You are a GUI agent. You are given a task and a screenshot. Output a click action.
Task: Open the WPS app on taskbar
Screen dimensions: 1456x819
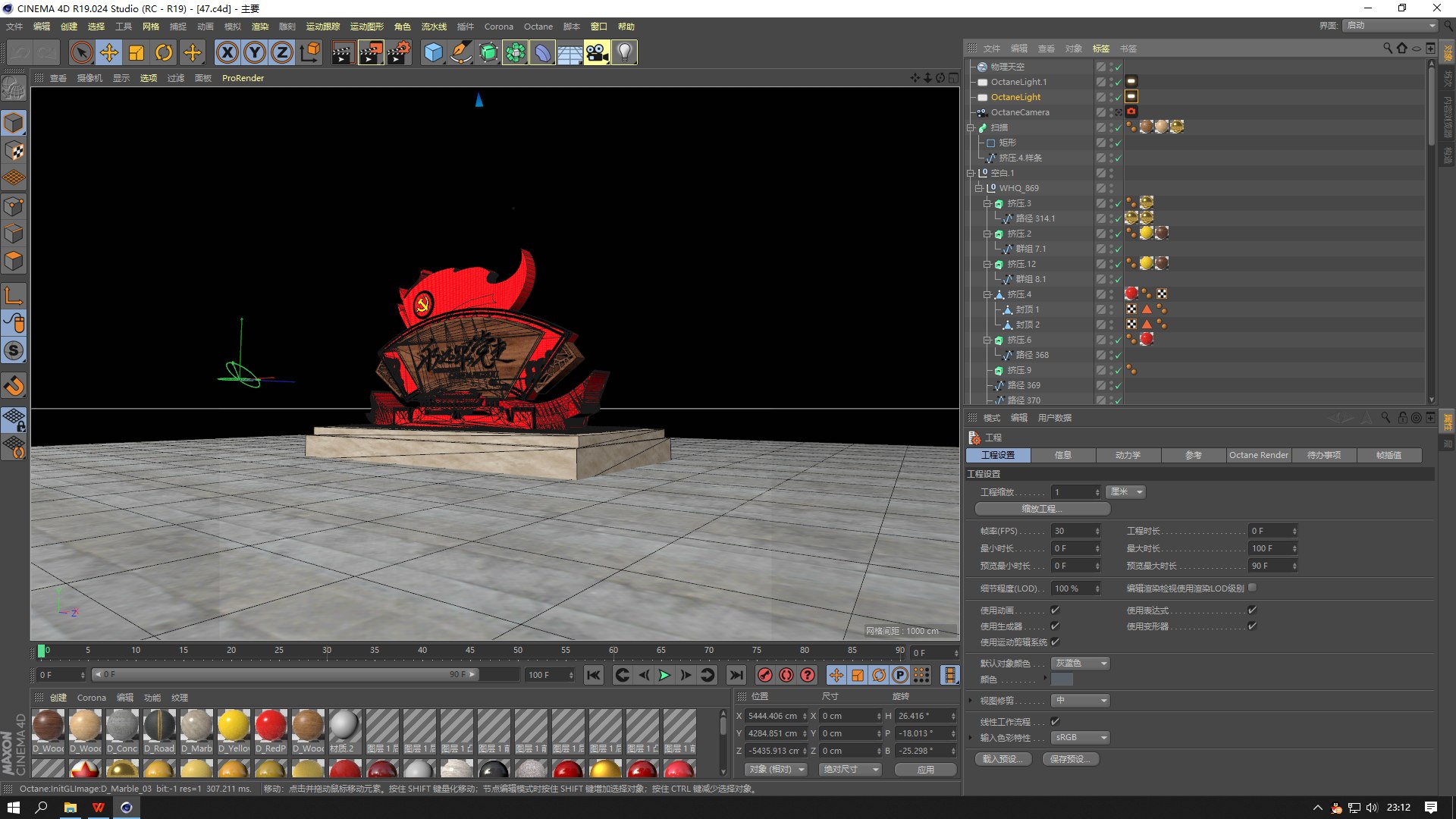(x=98, y=808)
